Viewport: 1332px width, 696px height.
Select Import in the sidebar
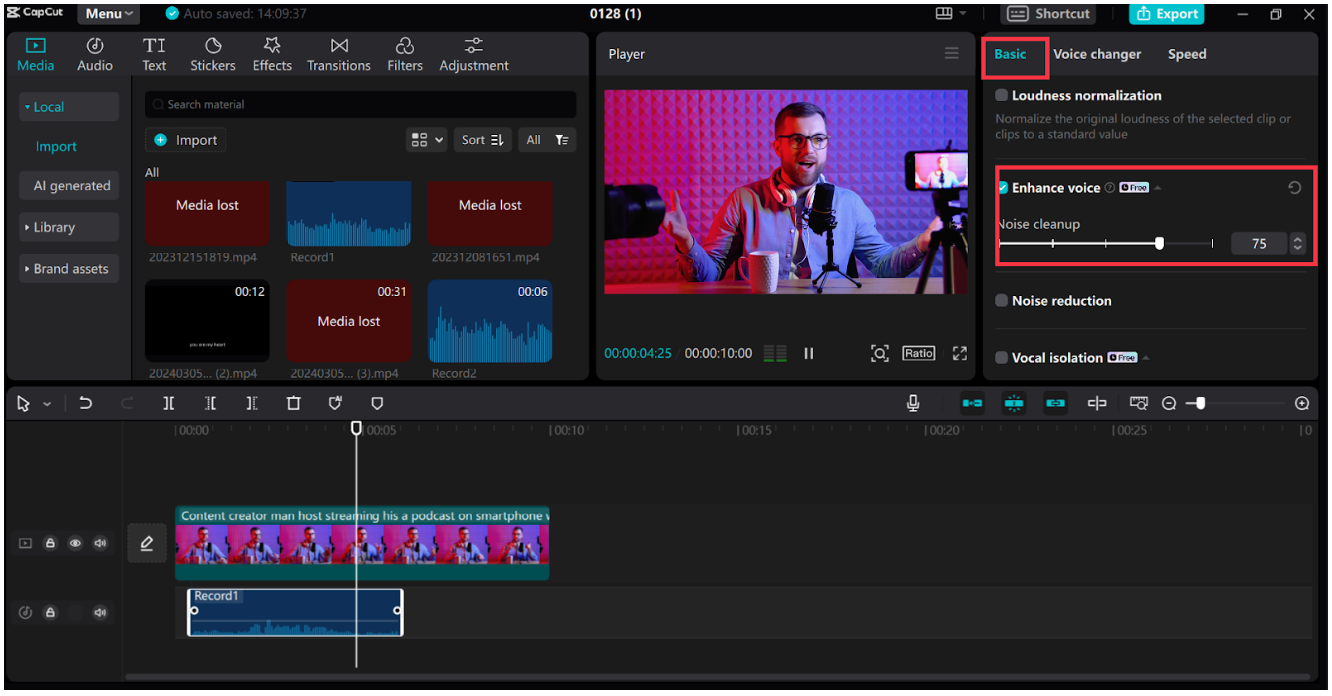coord(56,146)
